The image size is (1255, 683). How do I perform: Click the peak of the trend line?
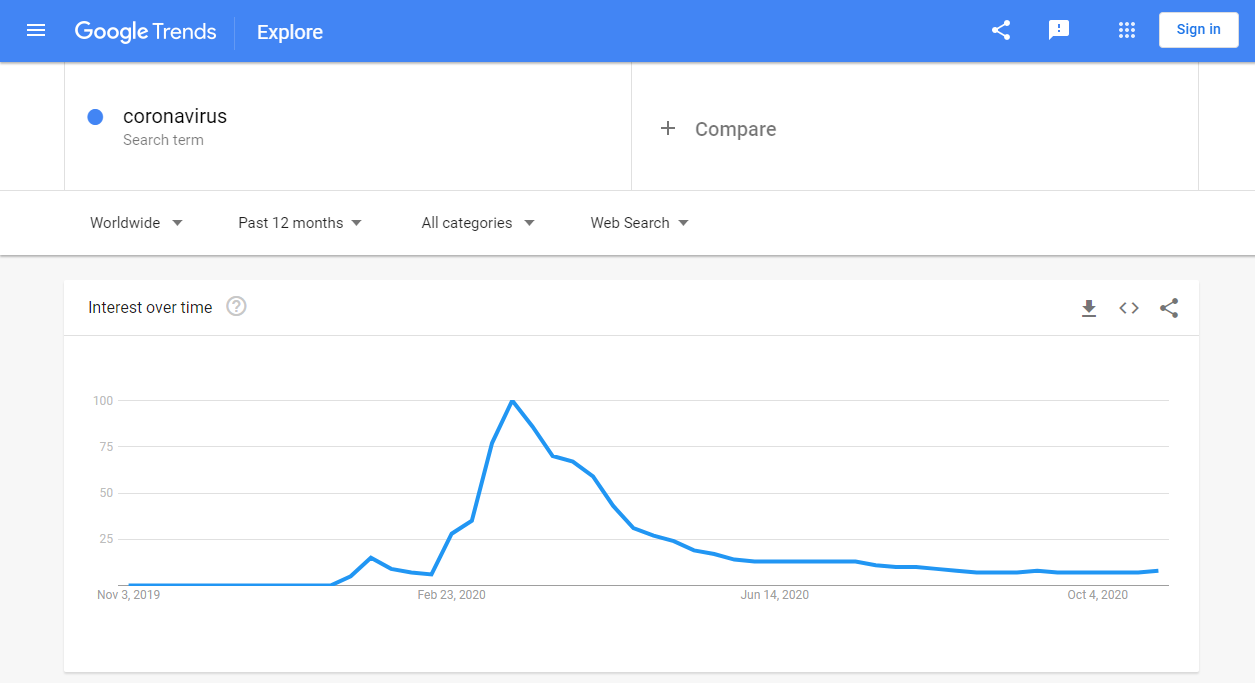click(512, 400)
